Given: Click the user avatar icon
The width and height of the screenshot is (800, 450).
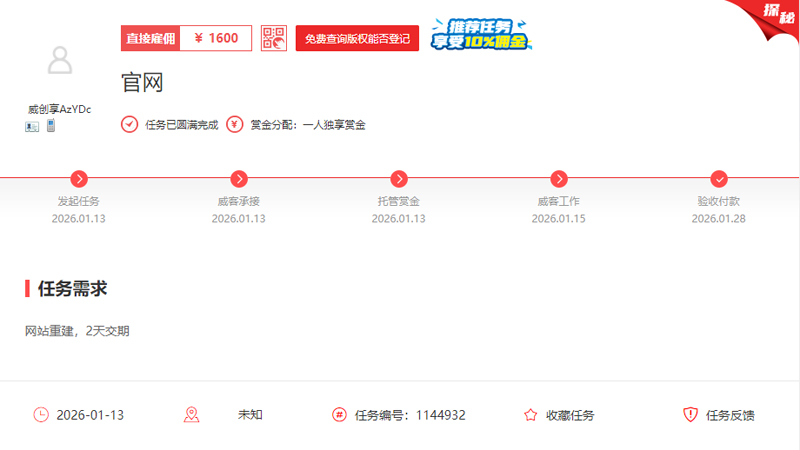Looking at the screenshot, I should click(x=60, y=60).
